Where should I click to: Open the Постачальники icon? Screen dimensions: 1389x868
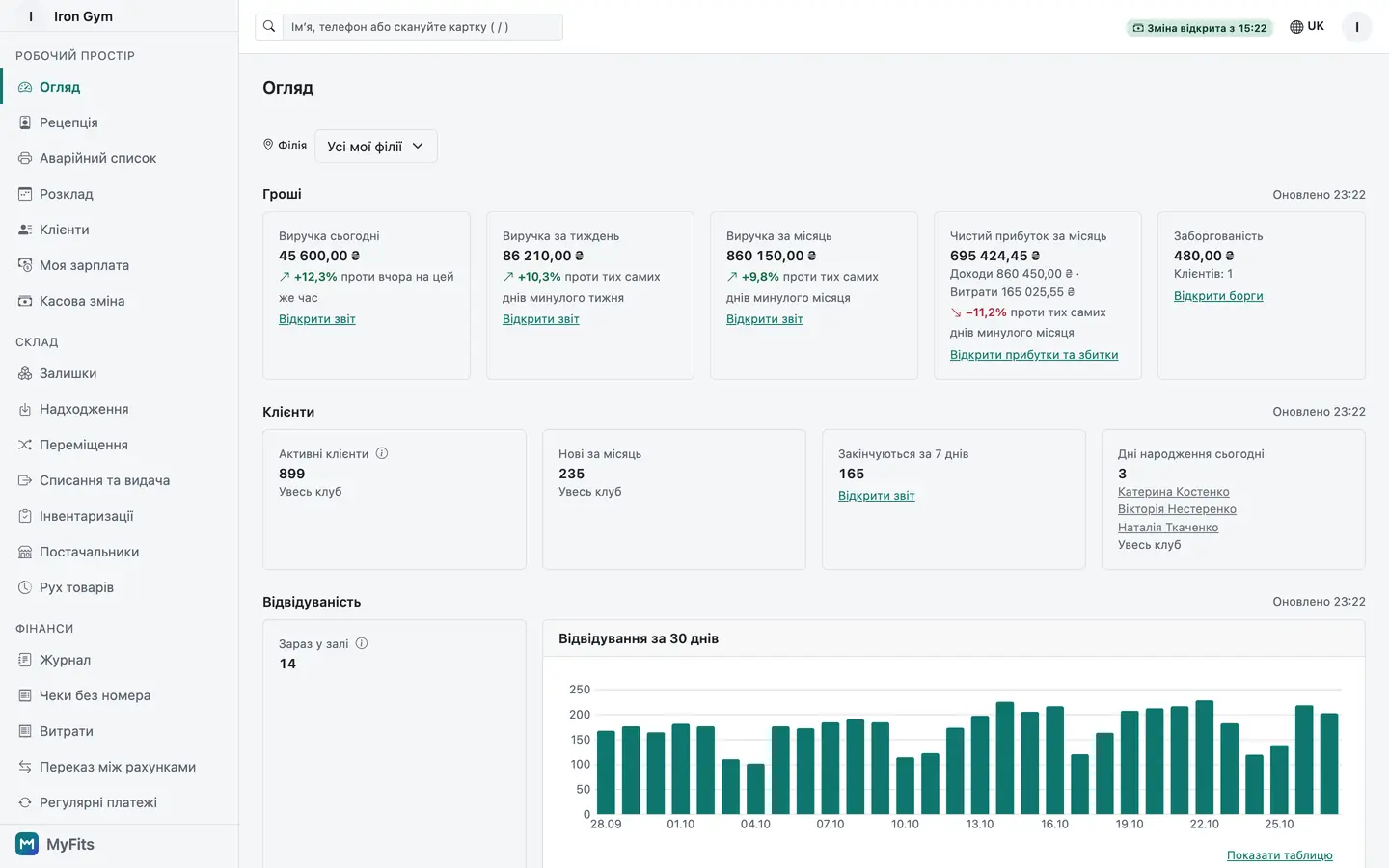click(x=25, y=552)
